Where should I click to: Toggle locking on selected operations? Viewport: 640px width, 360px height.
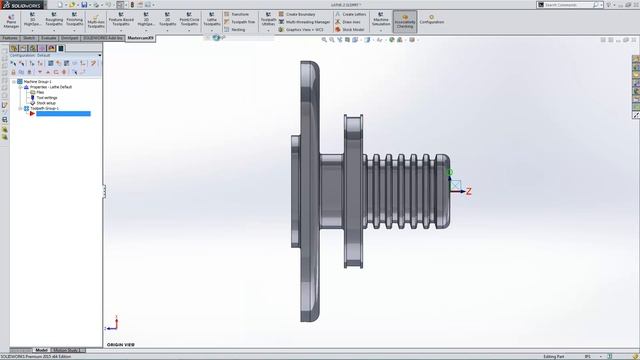pyautogui.click(x=13, y=72)
